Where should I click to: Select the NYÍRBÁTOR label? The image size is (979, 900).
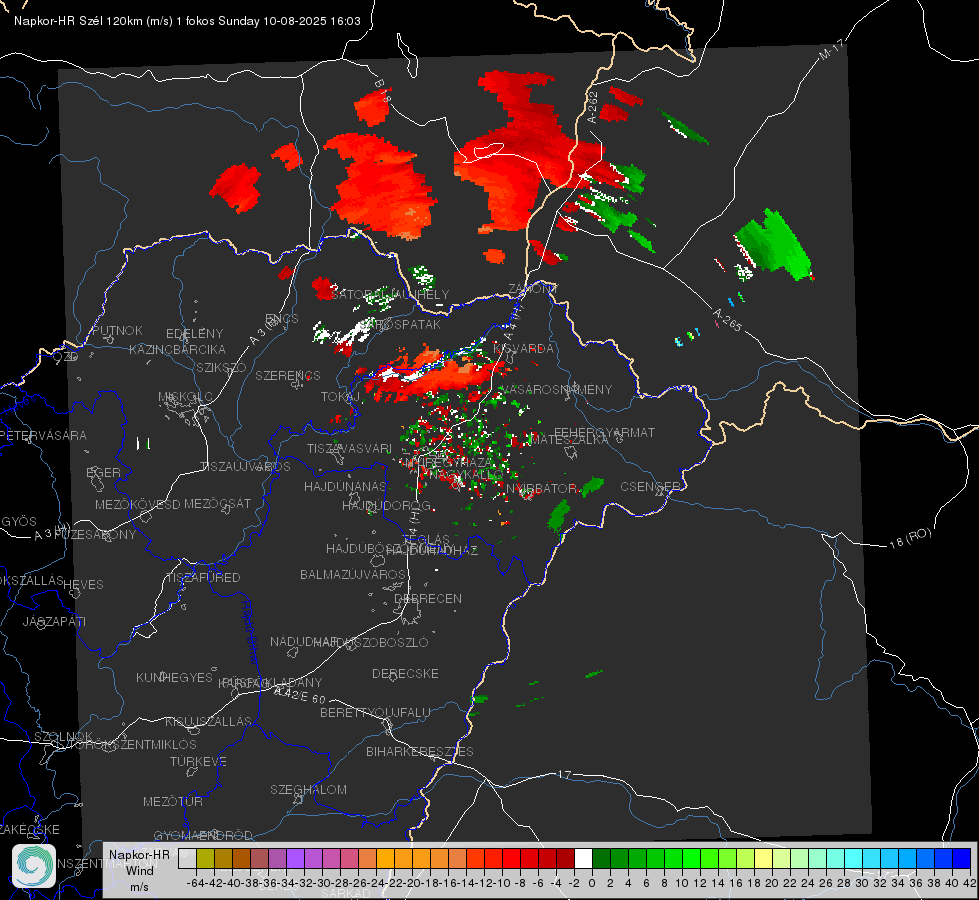pos(541,489)
